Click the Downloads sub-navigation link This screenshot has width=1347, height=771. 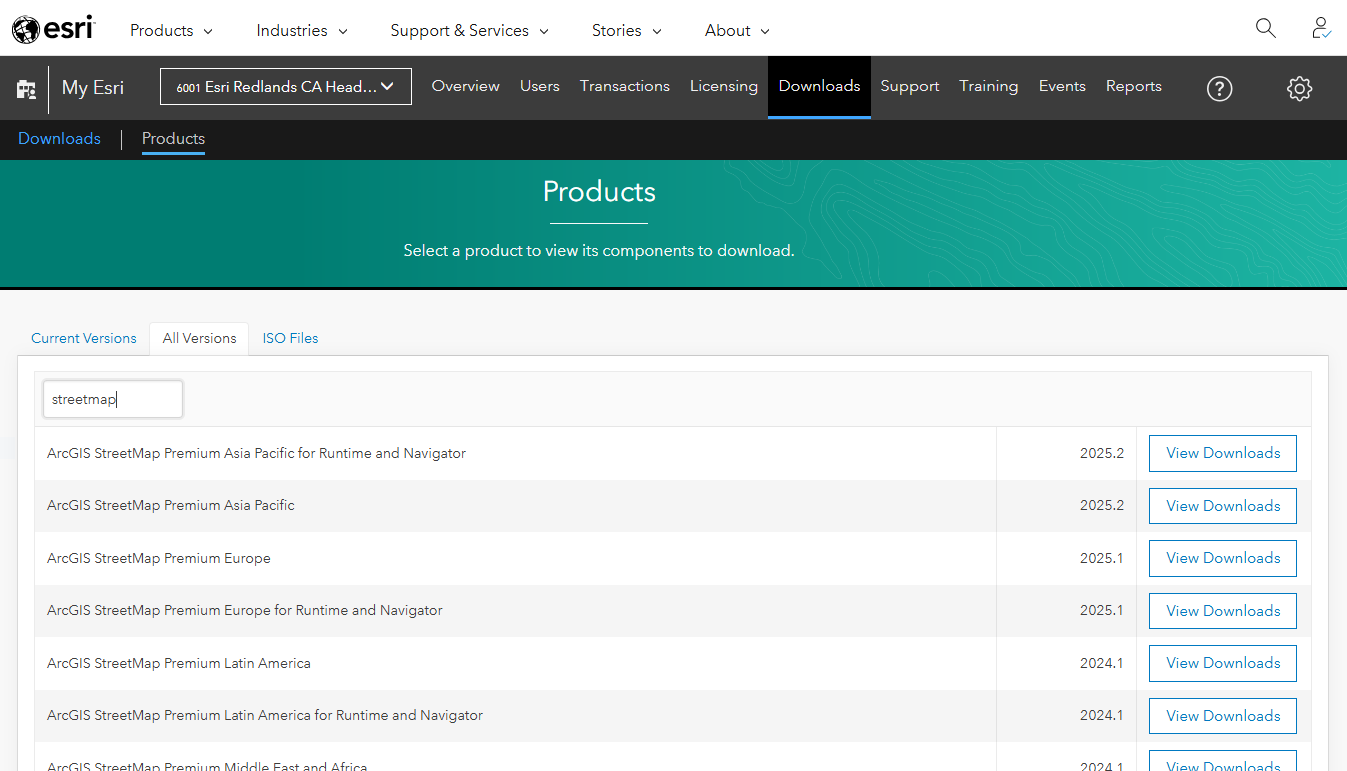tap(59, 139)
